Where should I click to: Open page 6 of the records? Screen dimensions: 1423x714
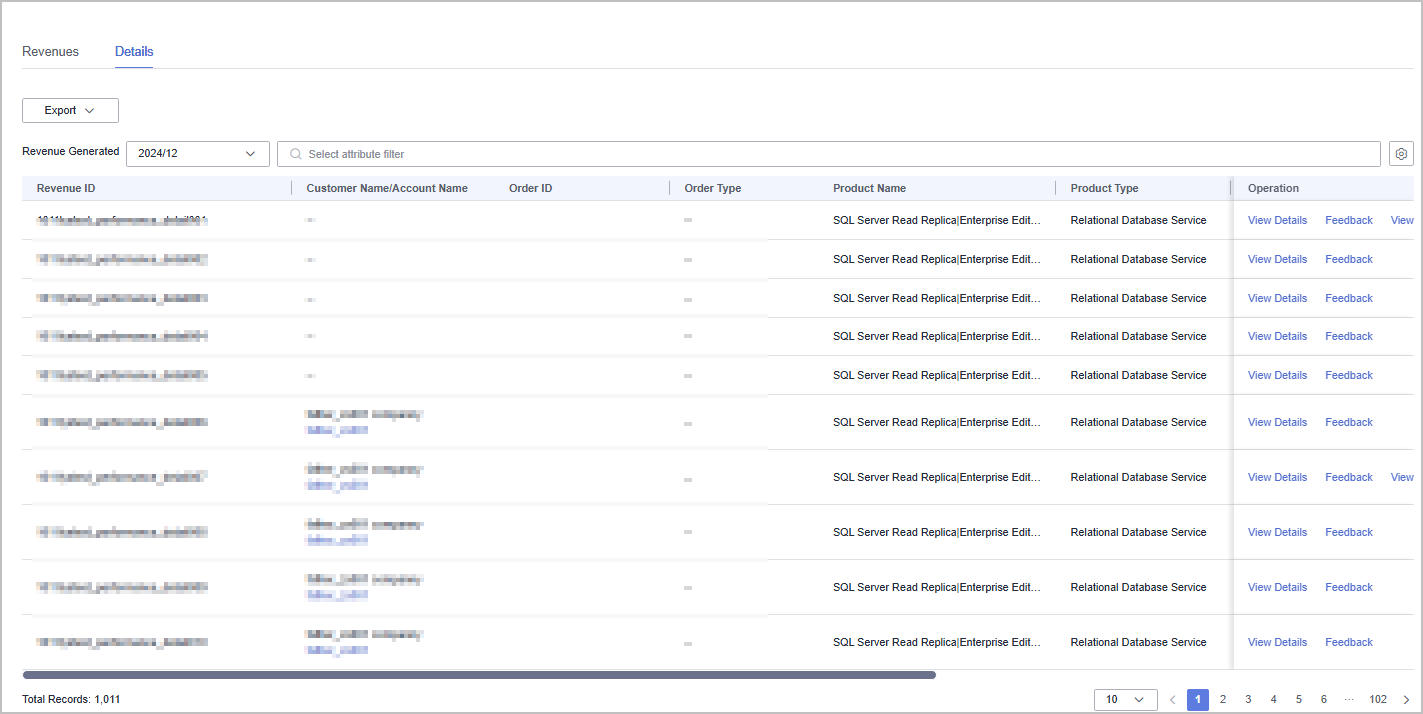[1324, 700]
